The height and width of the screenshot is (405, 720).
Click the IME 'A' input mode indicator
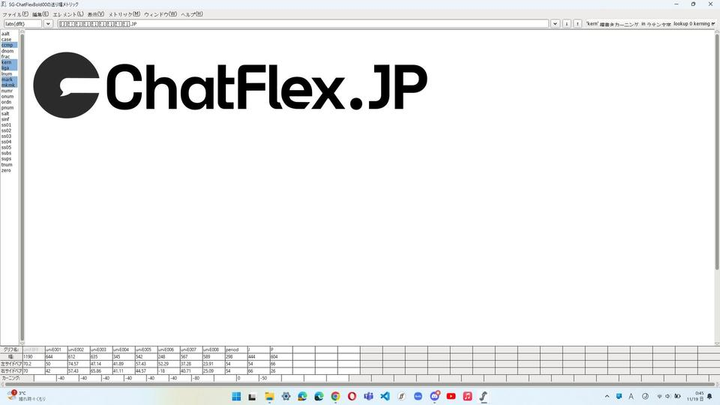pyautogui.click(x=631, y=396)
